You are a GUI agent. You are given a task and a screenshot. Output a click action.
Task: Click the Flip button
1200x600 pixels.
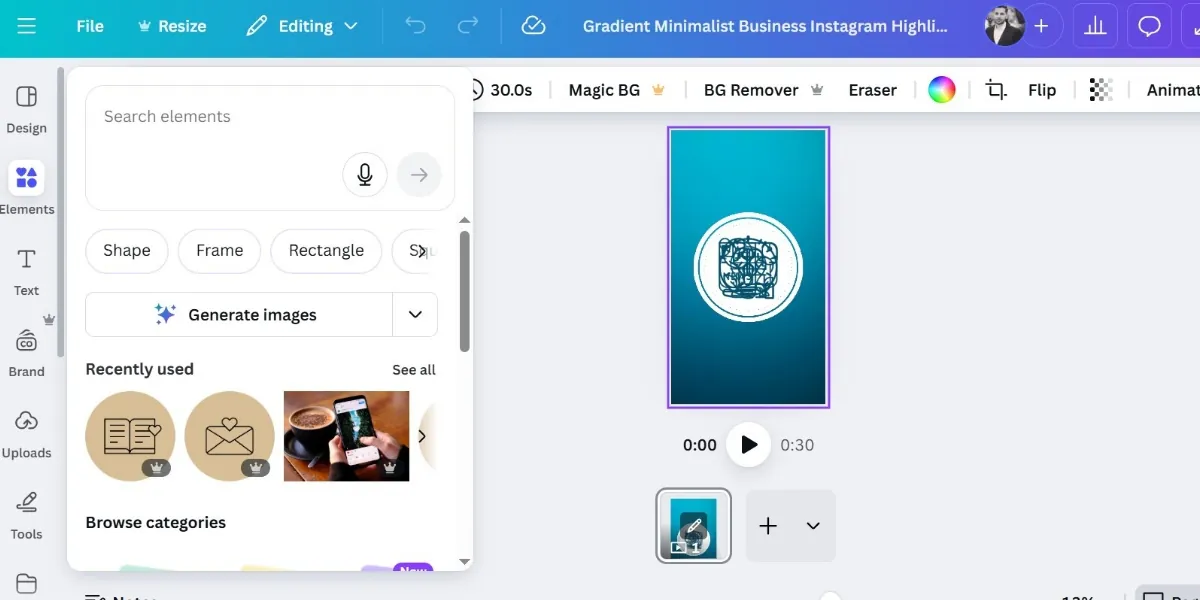(x=1042, y=90)
